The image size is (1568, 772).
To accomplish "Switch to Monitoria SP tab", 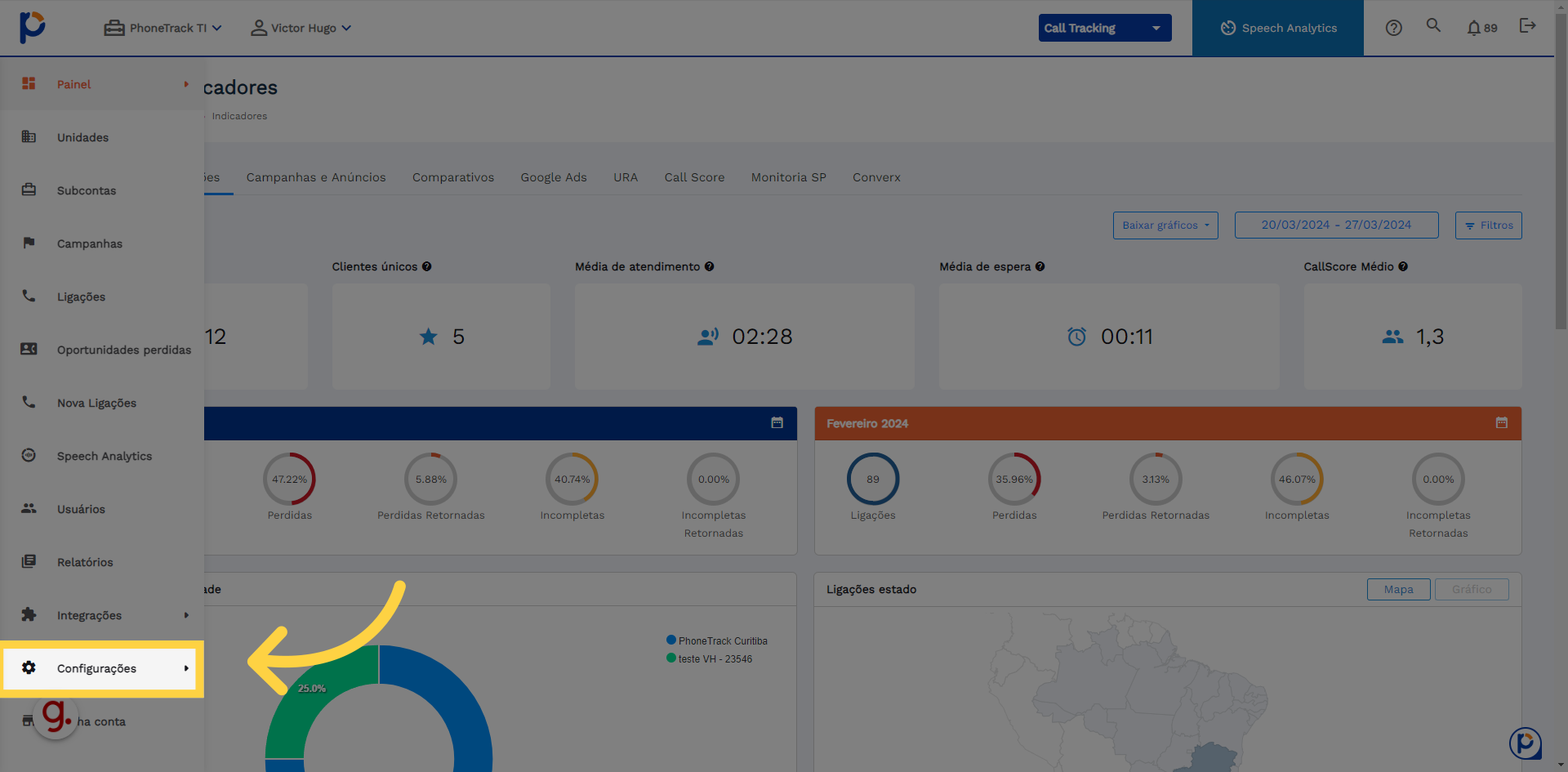I will click(x=789, y=177).
